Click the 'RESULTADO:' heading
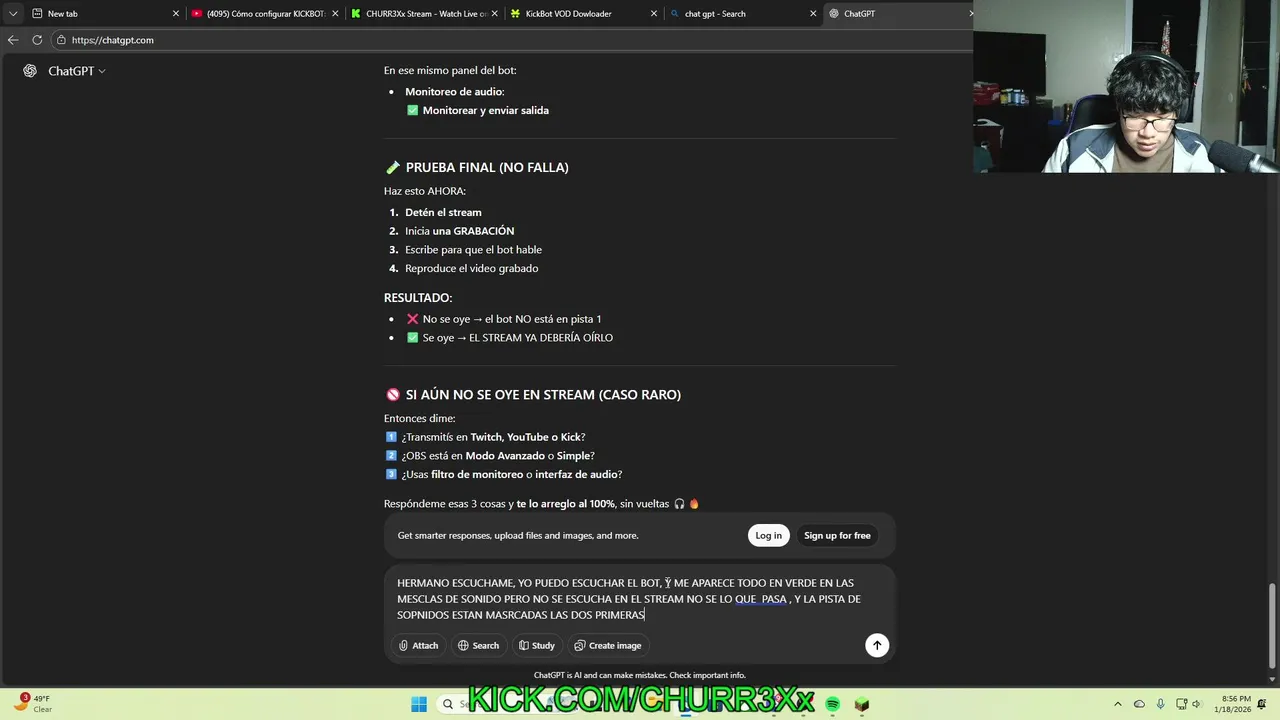The width and height of the screenshot is (1280, 720). click(418, 298)
